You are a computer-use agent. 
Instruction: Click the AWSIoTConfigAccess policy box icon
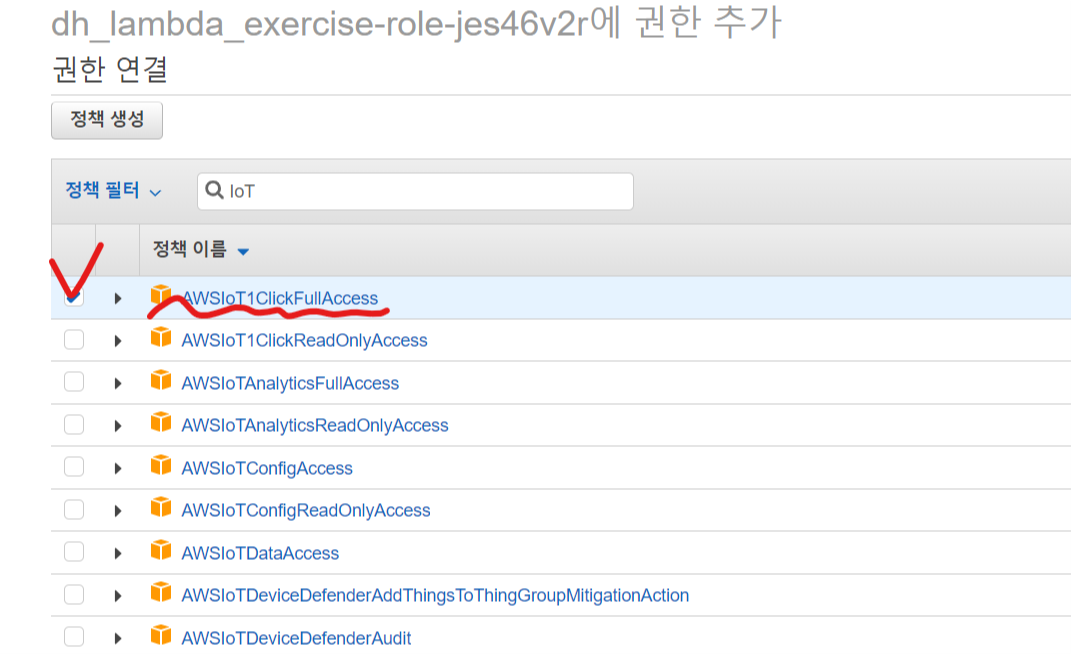(161, 465)
